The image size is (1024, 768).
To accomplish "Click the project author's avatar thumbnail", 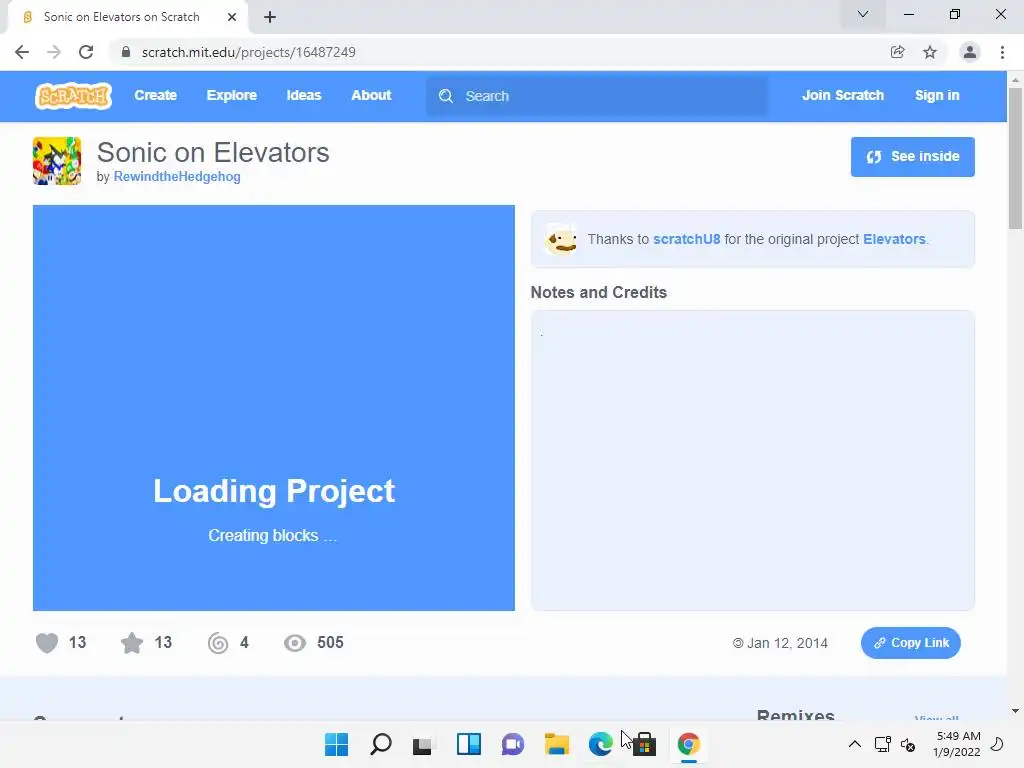I will click(57, 161).
